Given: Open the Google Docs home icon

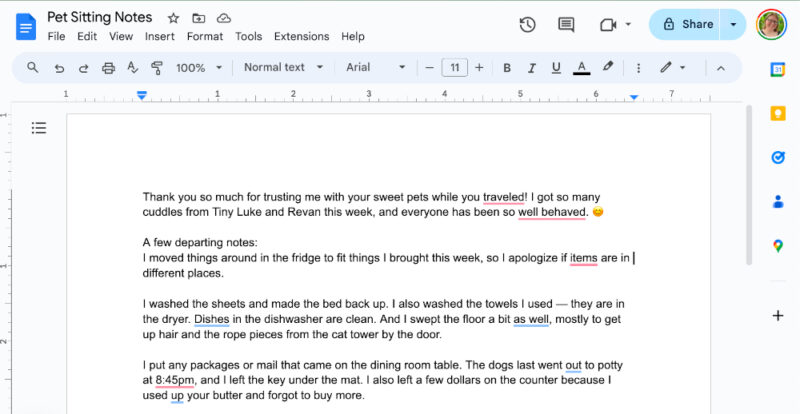Looking at the screenshot, I should (x=26, y=27).
